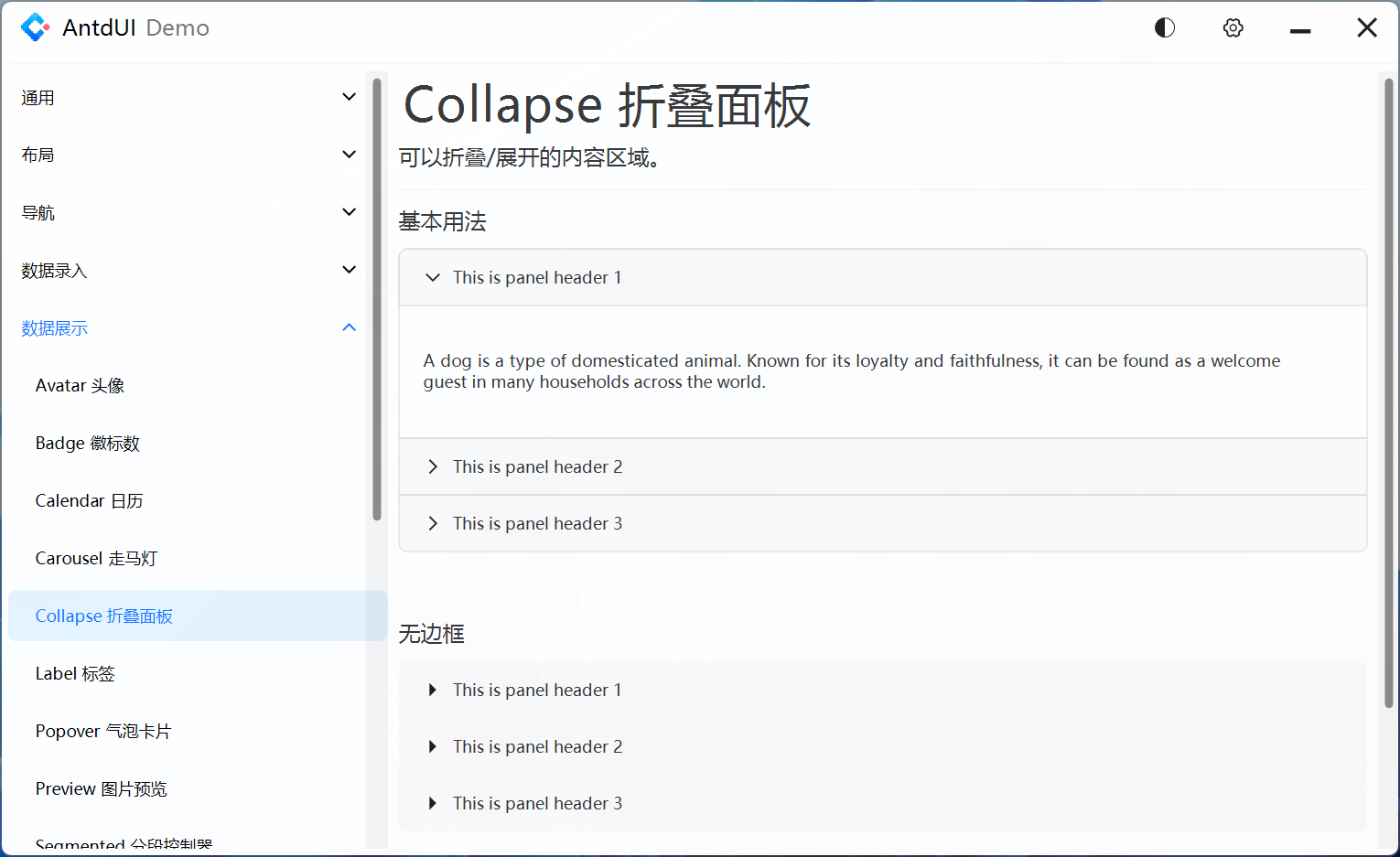Click the chevron icon on panel header 1
This screenshot has height=857, width=1400.
pos(432,277)
